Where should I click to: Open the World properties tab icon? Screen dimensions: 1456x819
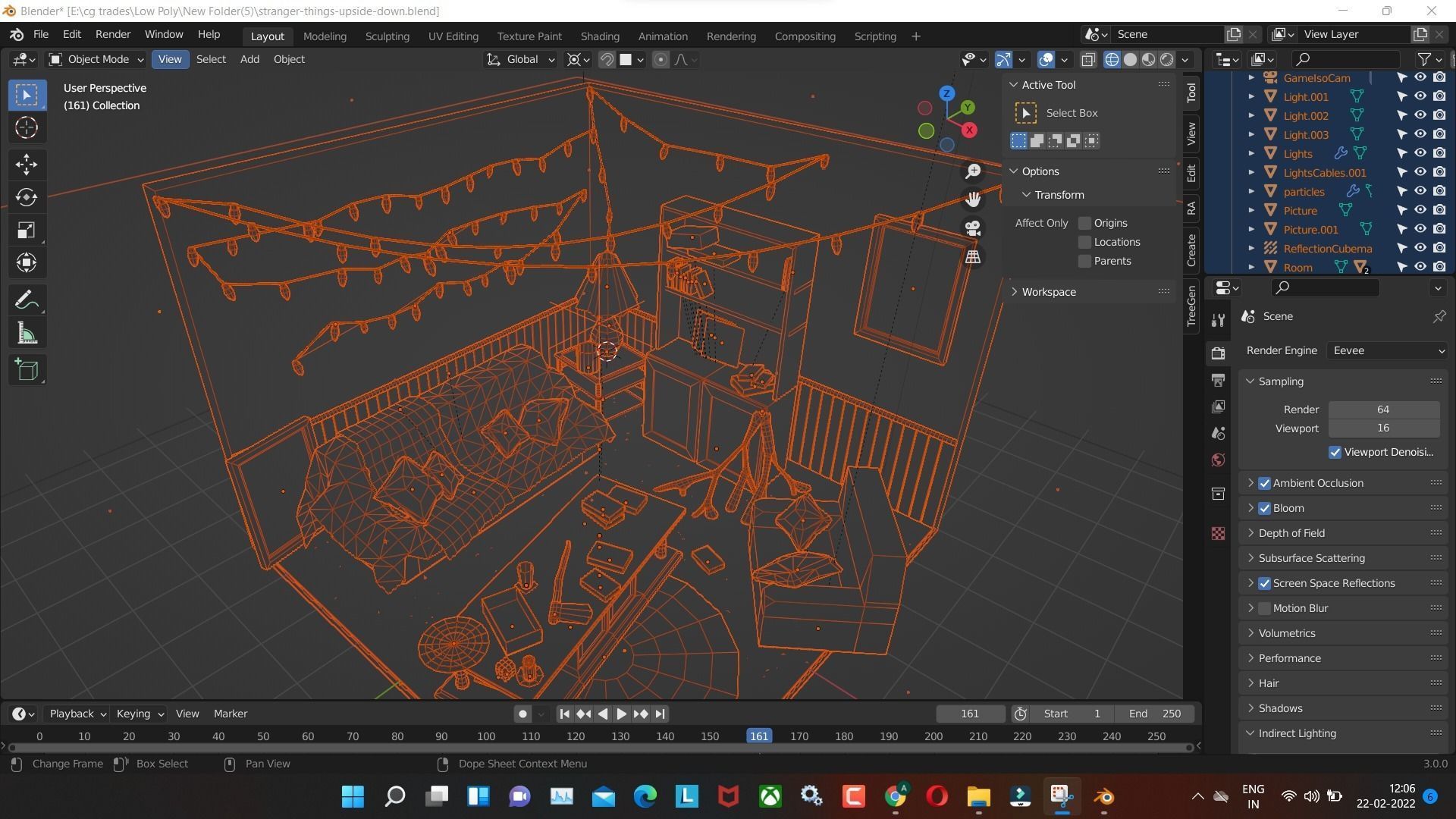pyautogui.click(x=1219, y=460)
